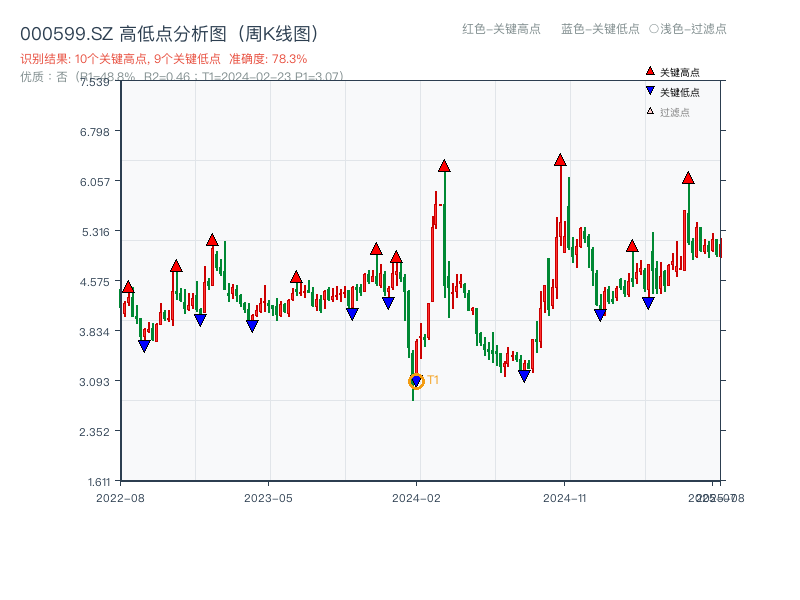This screenshot has width=800, height=600.
Task: Click the 浅色-过滤点 header text
Action: click(x=693, y=29)
